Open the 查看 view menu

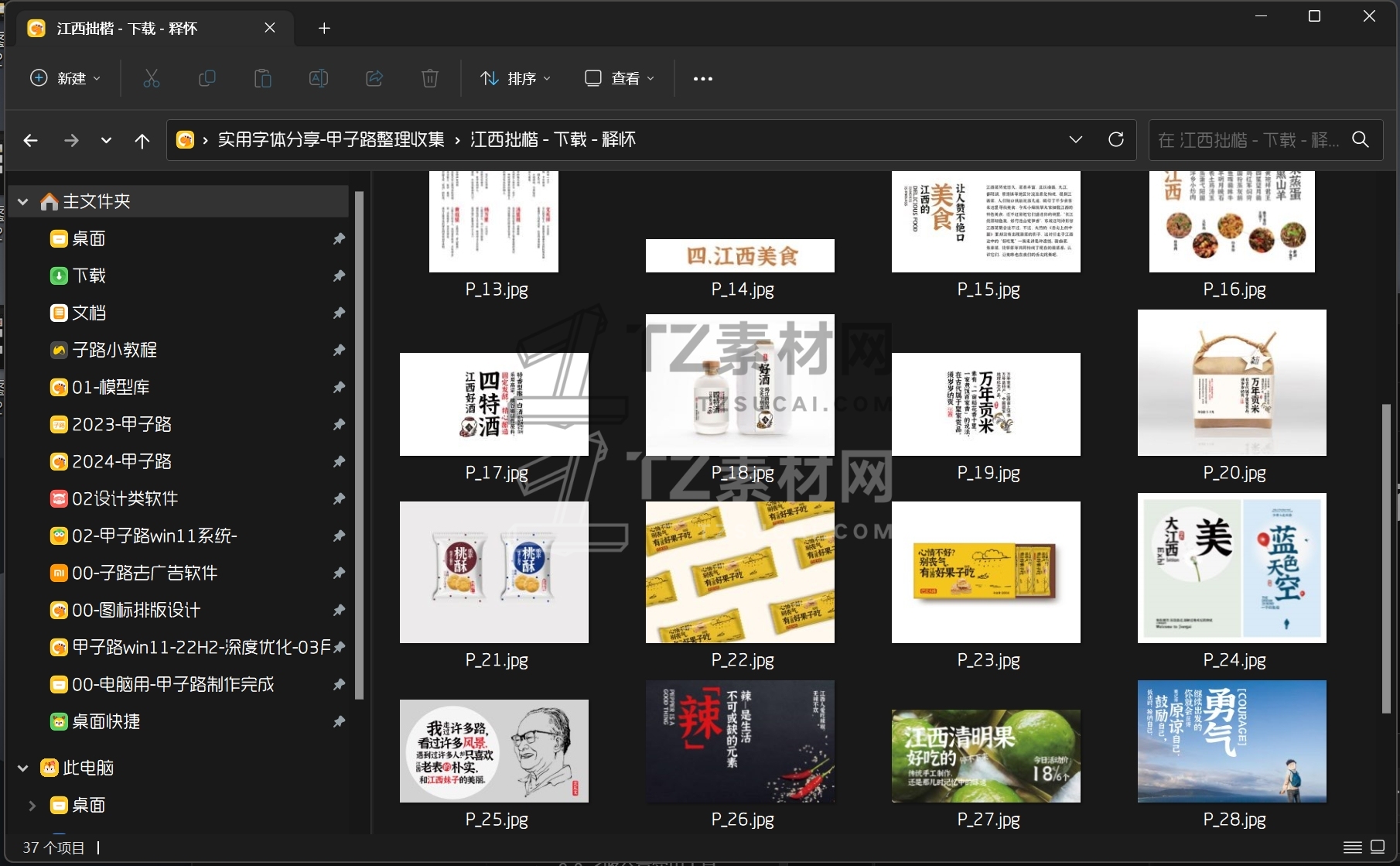point(620,78)
